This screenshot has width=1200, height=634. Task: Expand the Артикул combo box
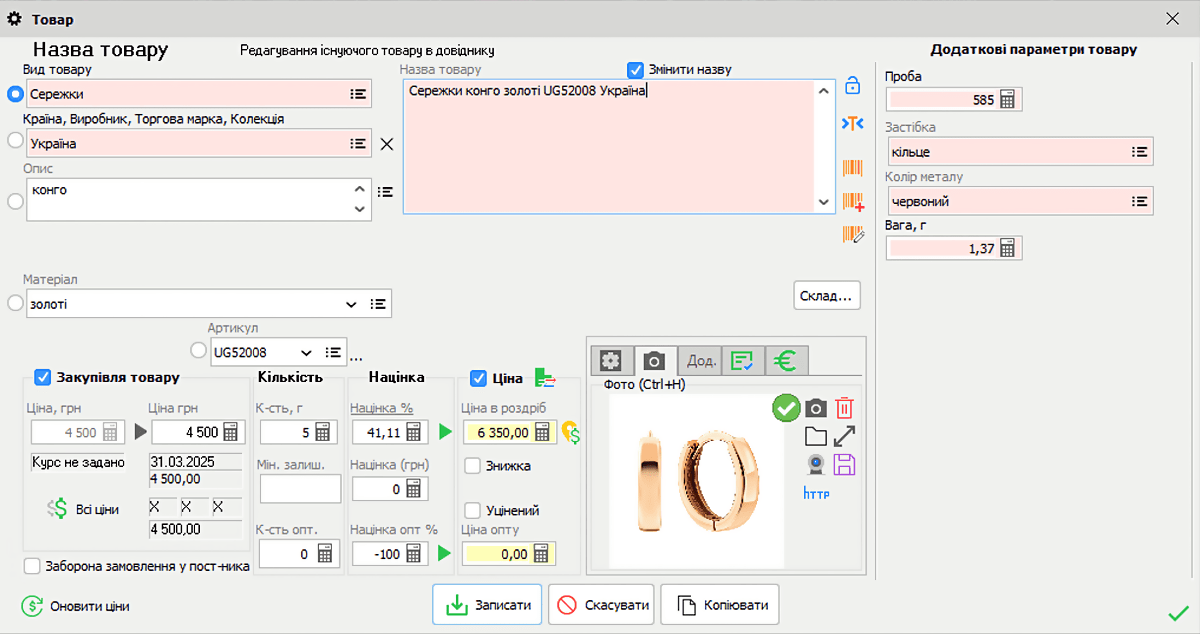click(x=305, y=353)
